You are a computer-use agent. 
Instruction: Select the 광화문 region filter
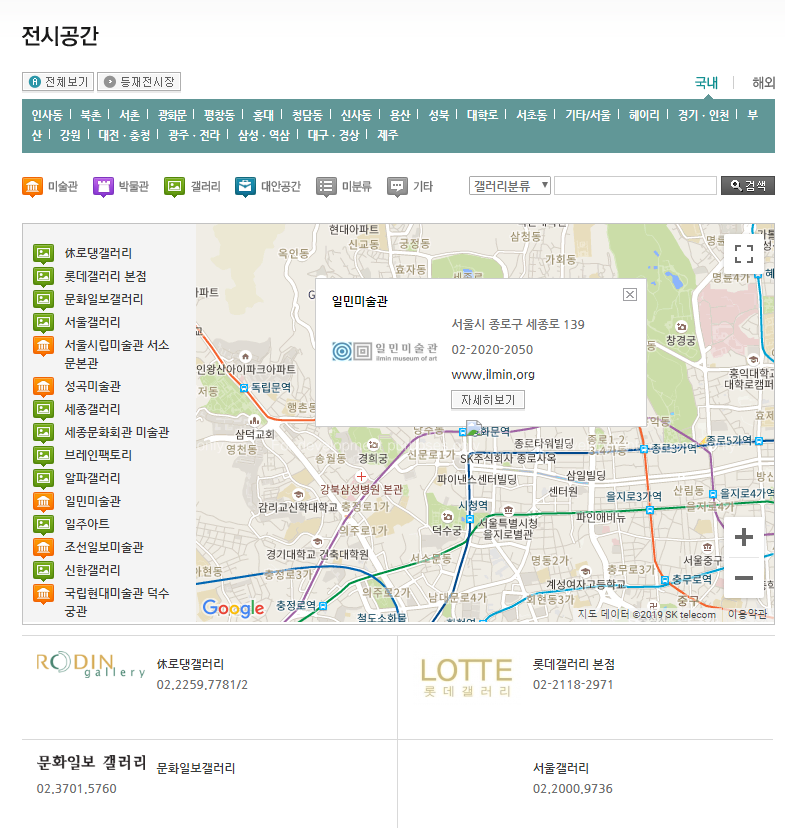pyautogui.click(x=172, y=115)
